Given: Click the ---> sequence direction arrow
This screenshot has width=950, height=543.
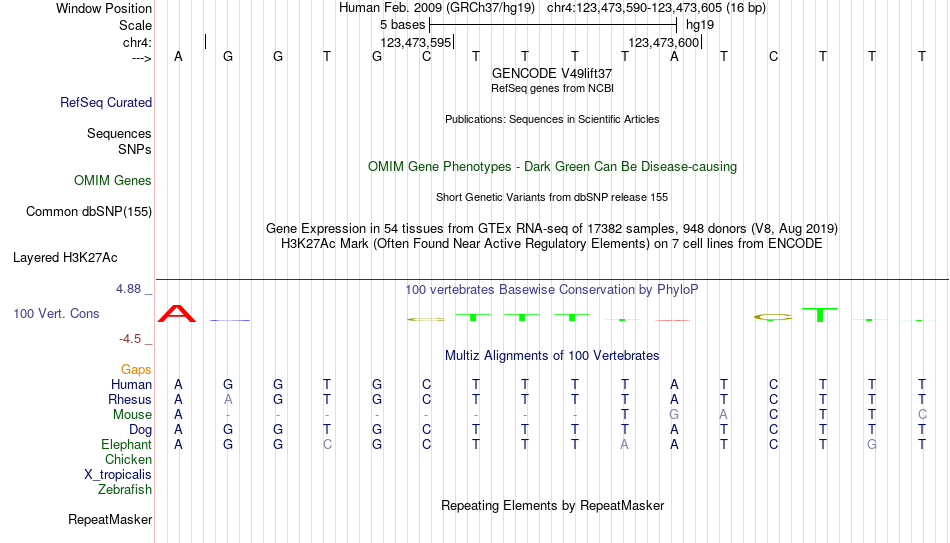Looking at the screenshot, I should click(x=142, y=58).
